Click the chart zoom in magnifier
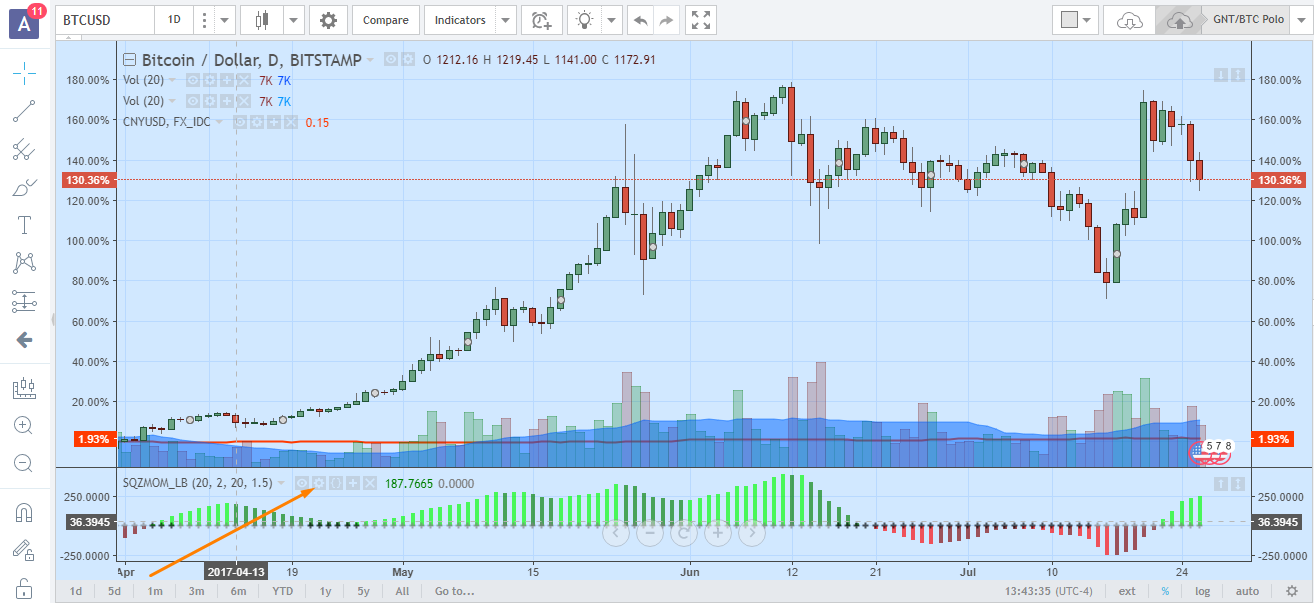Image resolution: width=1314 pixels, height=603 pixels. coord(24,425)
